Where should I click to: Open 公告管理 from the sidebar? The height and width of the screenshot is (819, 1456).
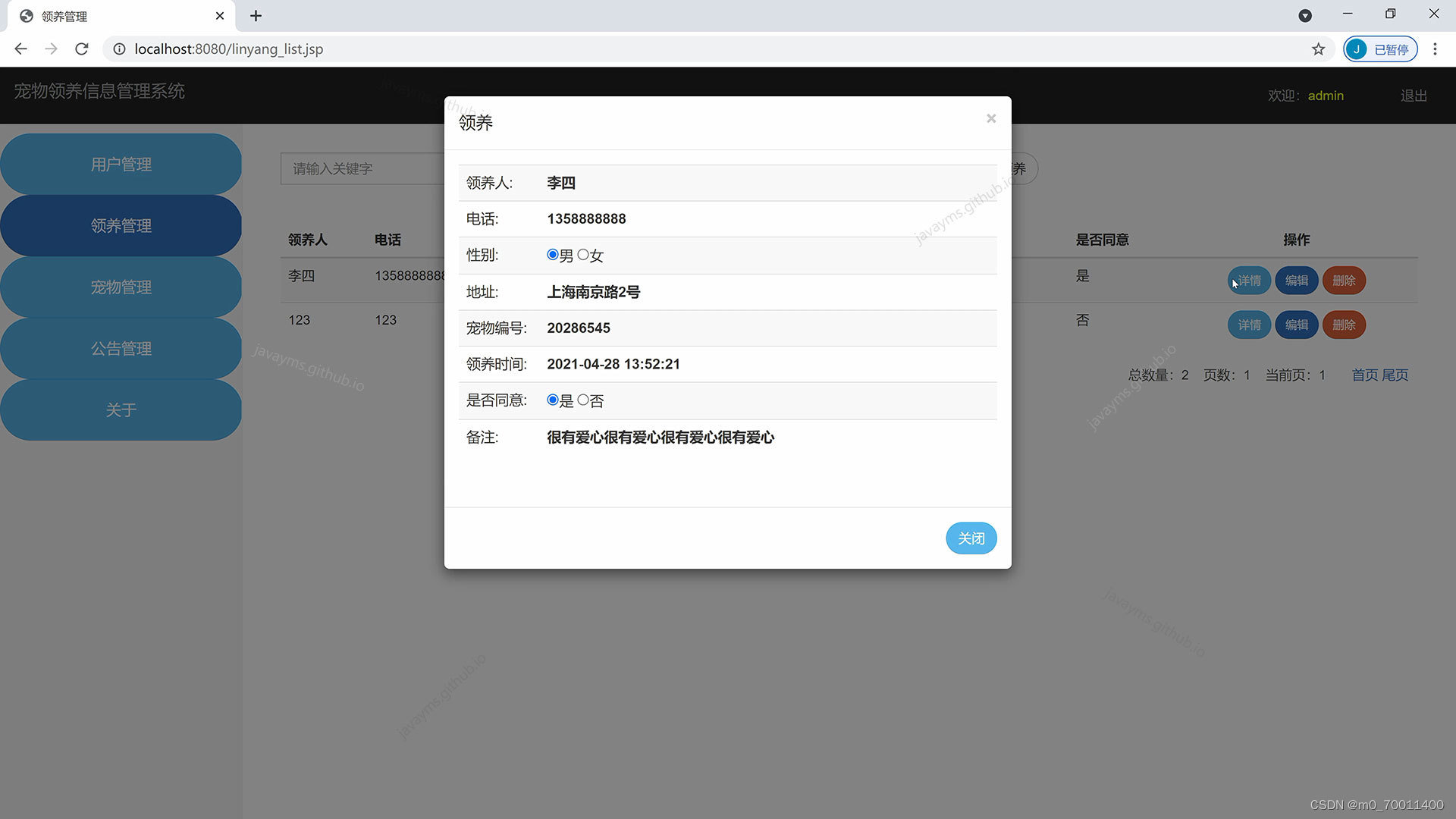(x=121, y=348)
